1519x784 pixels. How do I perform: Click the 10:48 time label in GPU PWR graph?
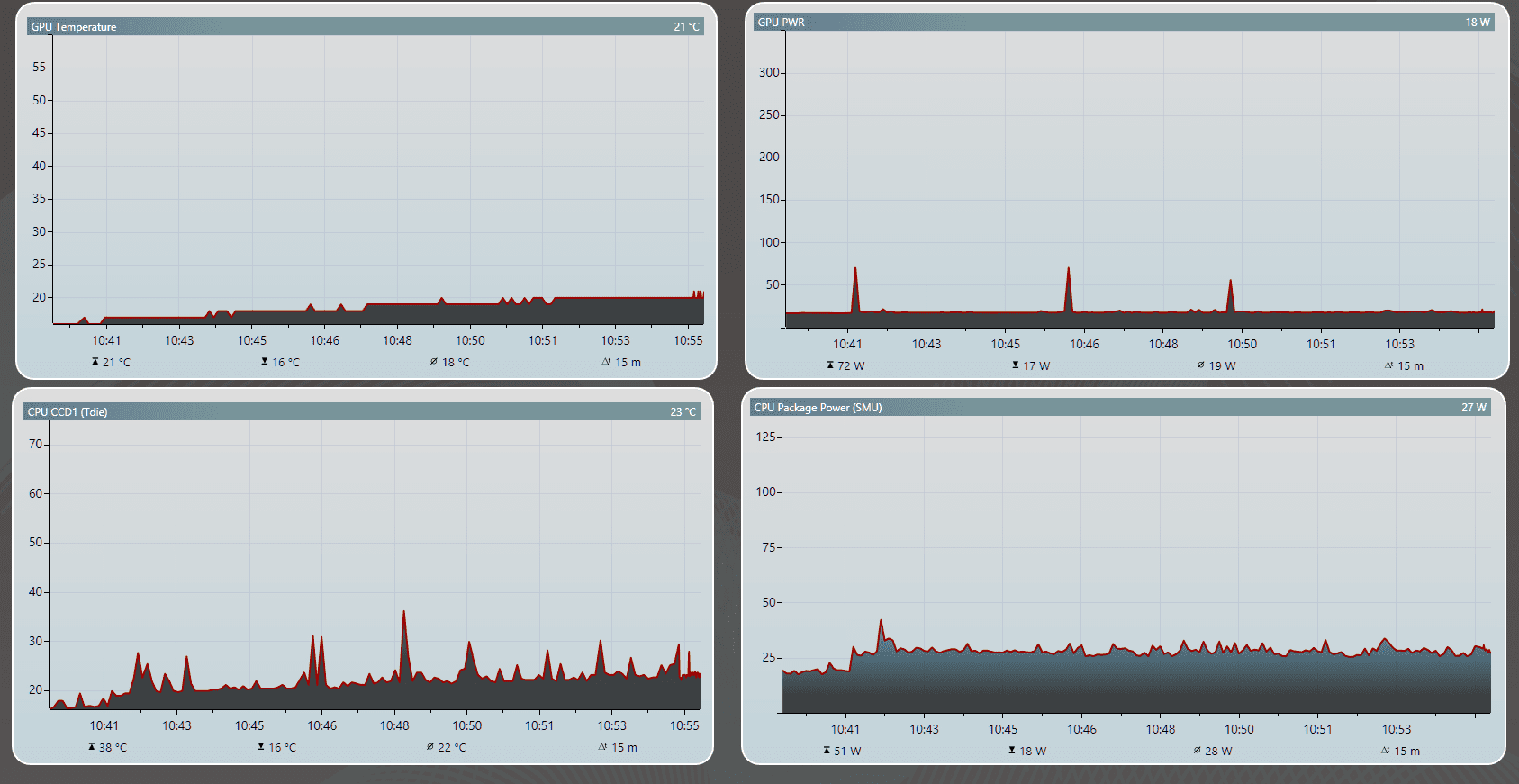click(x=1163, y=344)
